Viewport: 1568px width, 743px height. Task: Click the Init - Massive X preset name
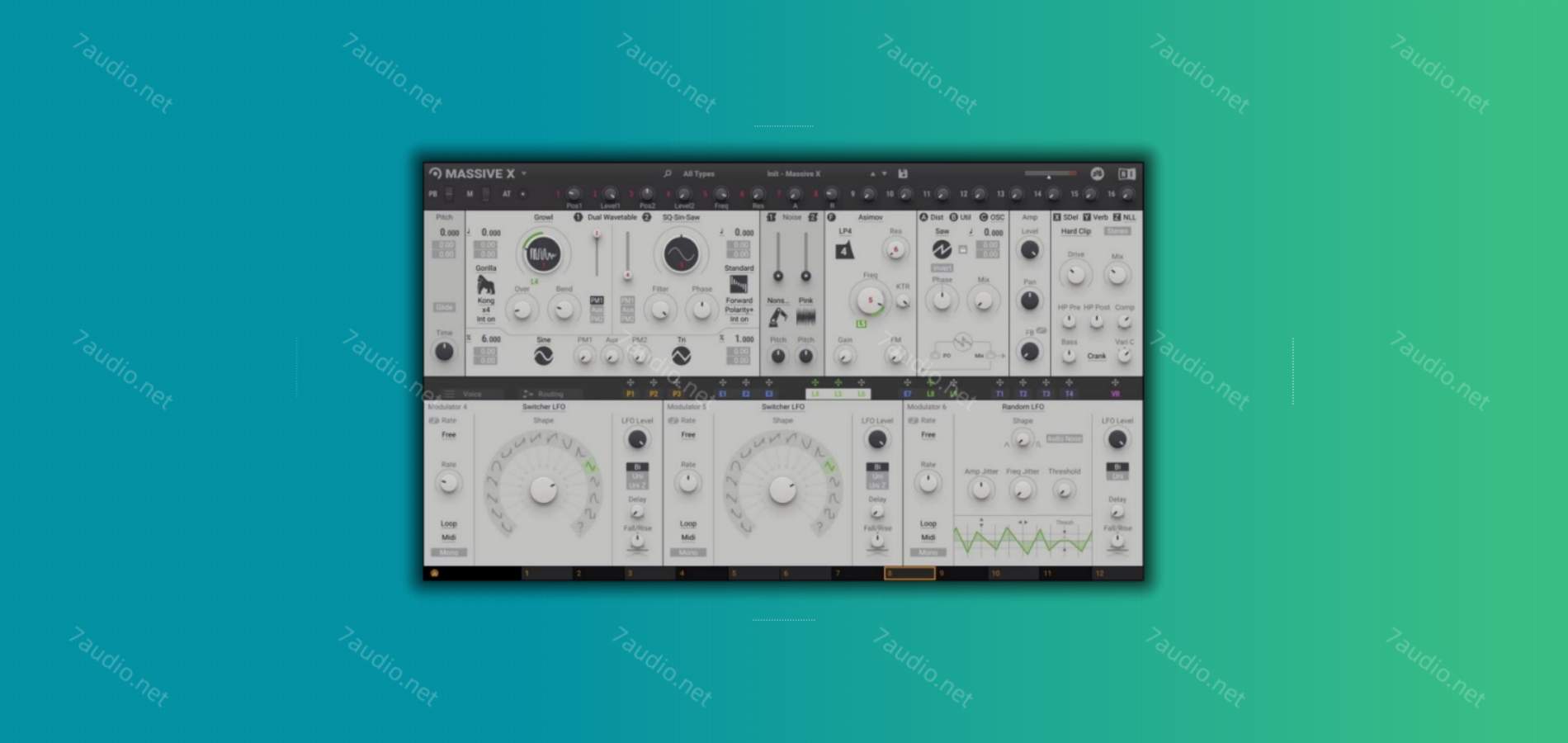(793, 174)
